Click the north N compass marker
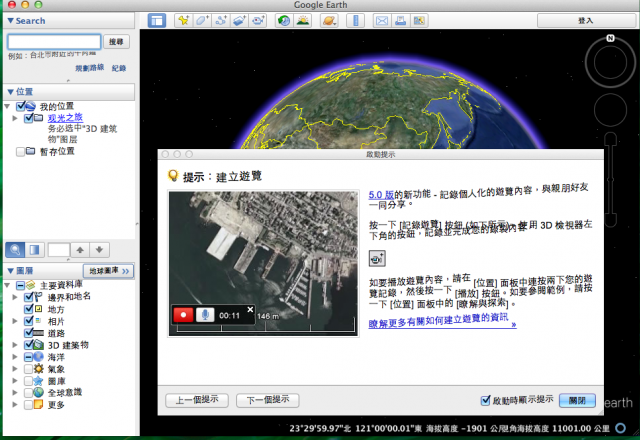640x440 pixels. pos(610,38)
